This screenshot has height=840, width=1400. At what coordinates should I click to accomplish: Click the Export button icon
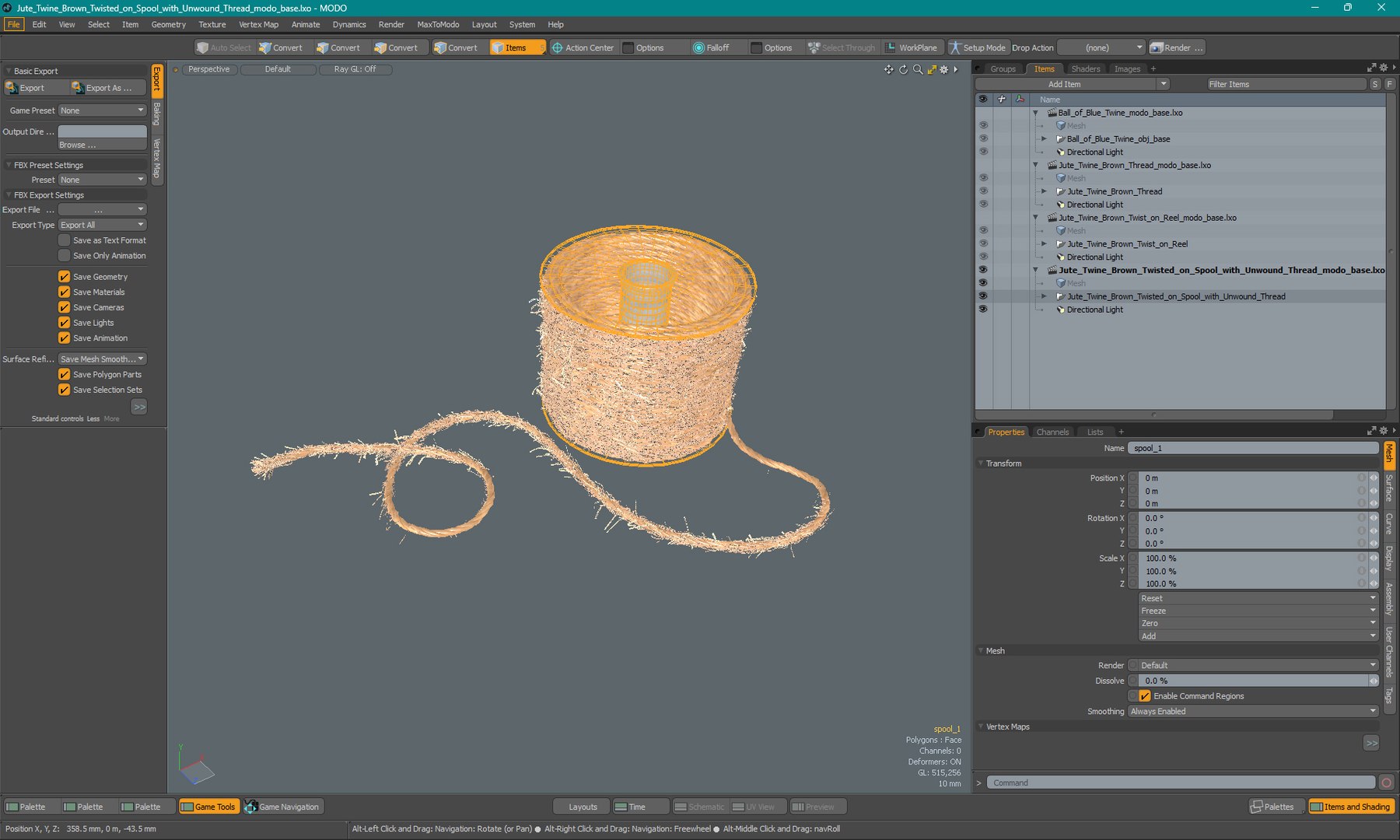12,88
